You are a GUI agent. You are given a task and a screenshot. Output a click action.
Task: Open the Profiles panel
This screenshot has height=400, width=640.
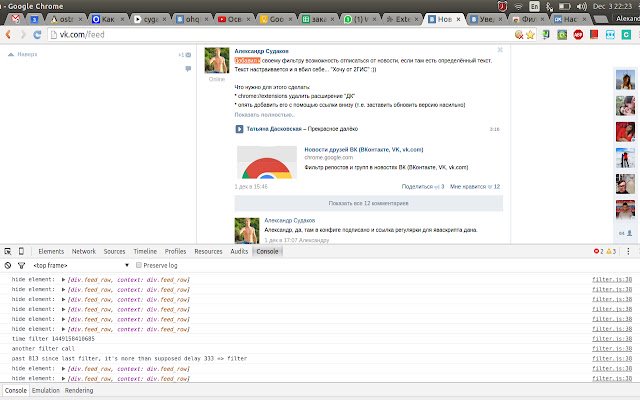175,251
